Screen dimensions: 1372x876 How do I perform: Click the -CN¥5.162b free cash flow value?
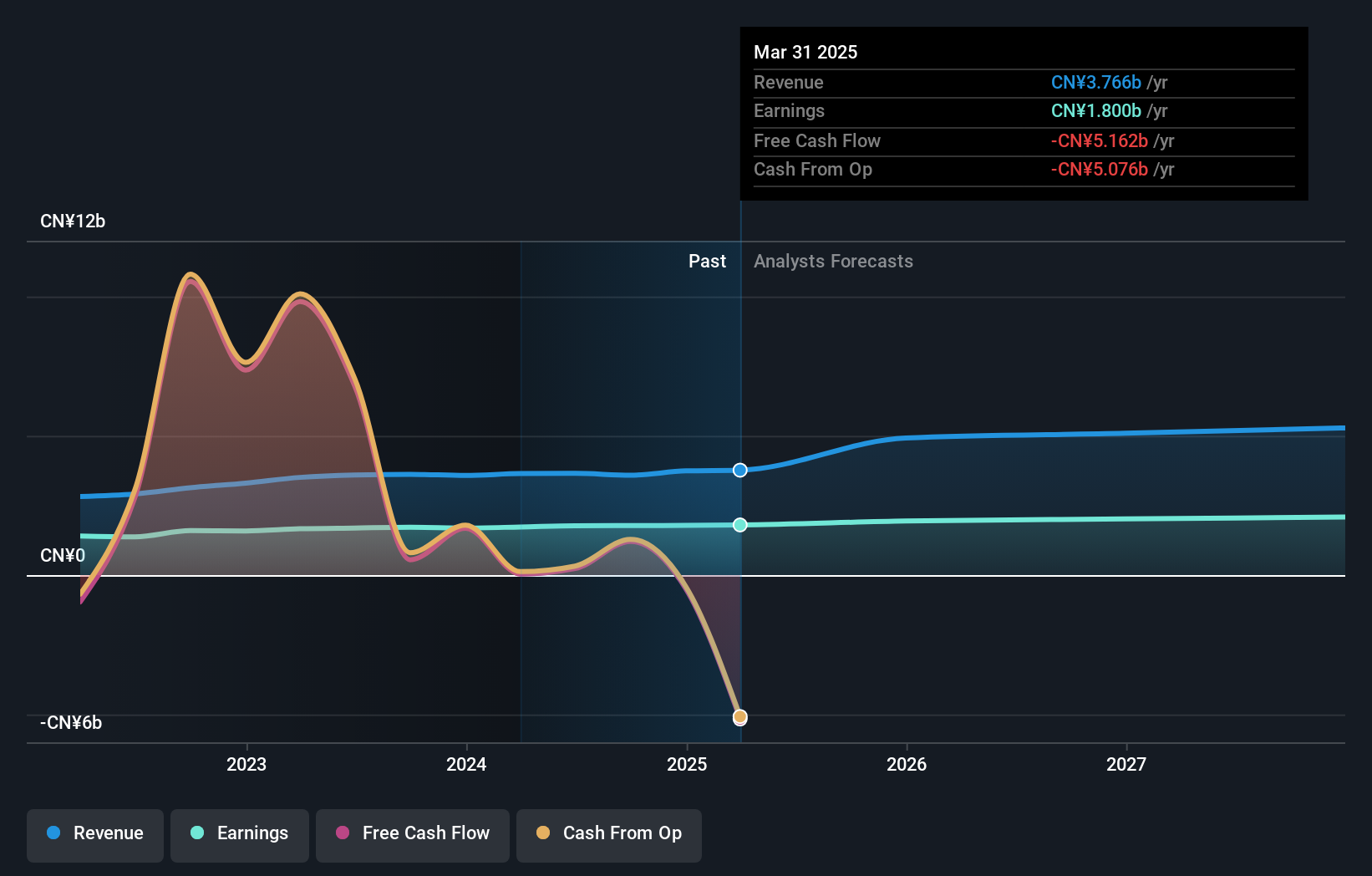point(1100,140)
